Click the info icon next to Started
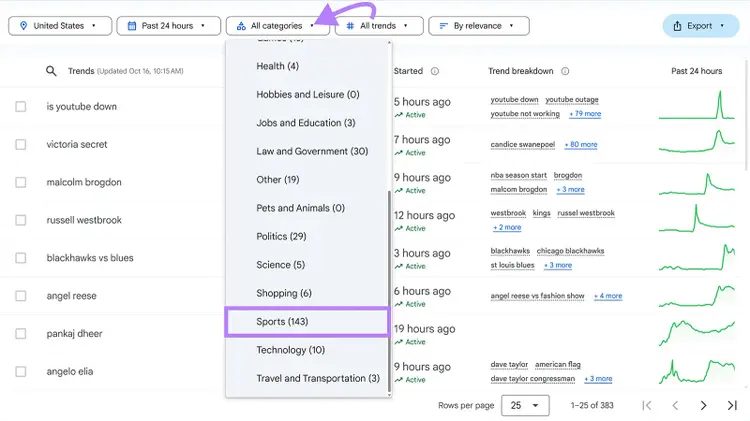 pyautogui.click(x=434, y=71)
